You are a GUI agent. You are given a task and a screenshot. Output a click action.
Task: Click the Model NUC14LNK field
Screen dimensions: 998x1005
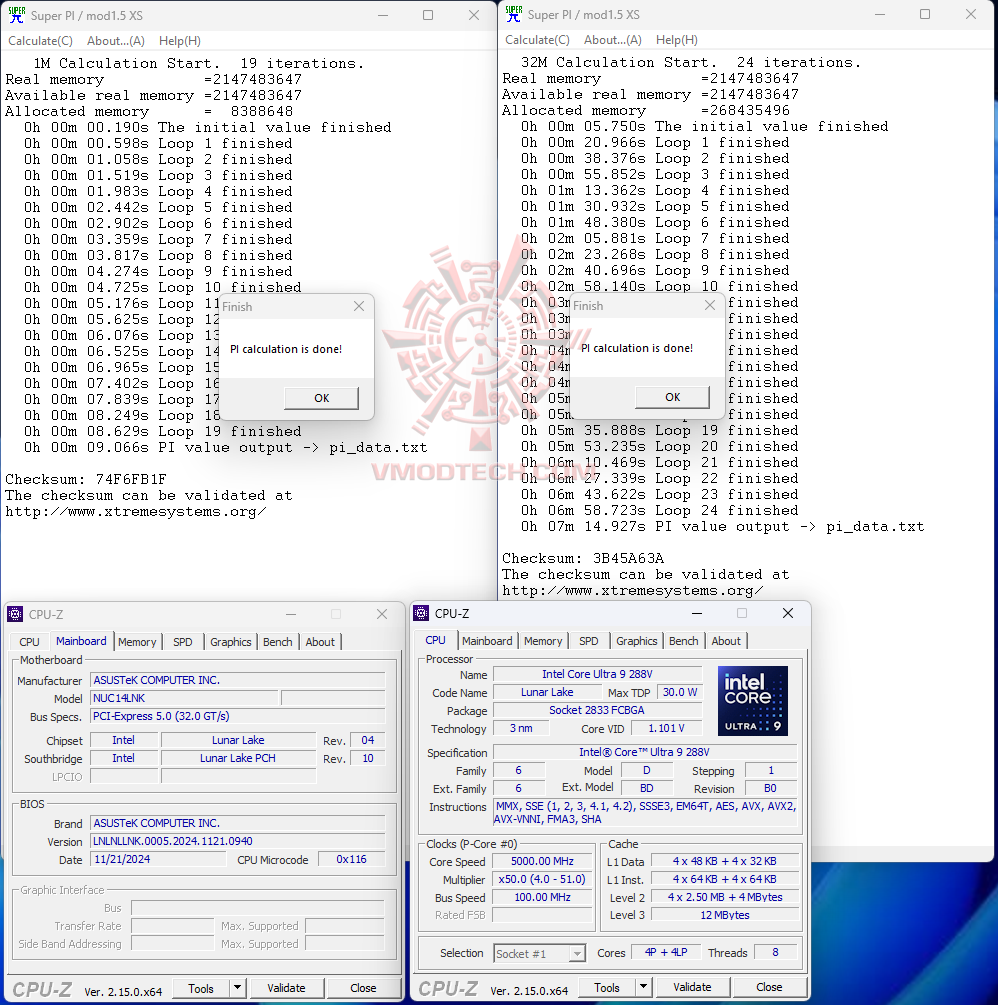pos(185,698)
